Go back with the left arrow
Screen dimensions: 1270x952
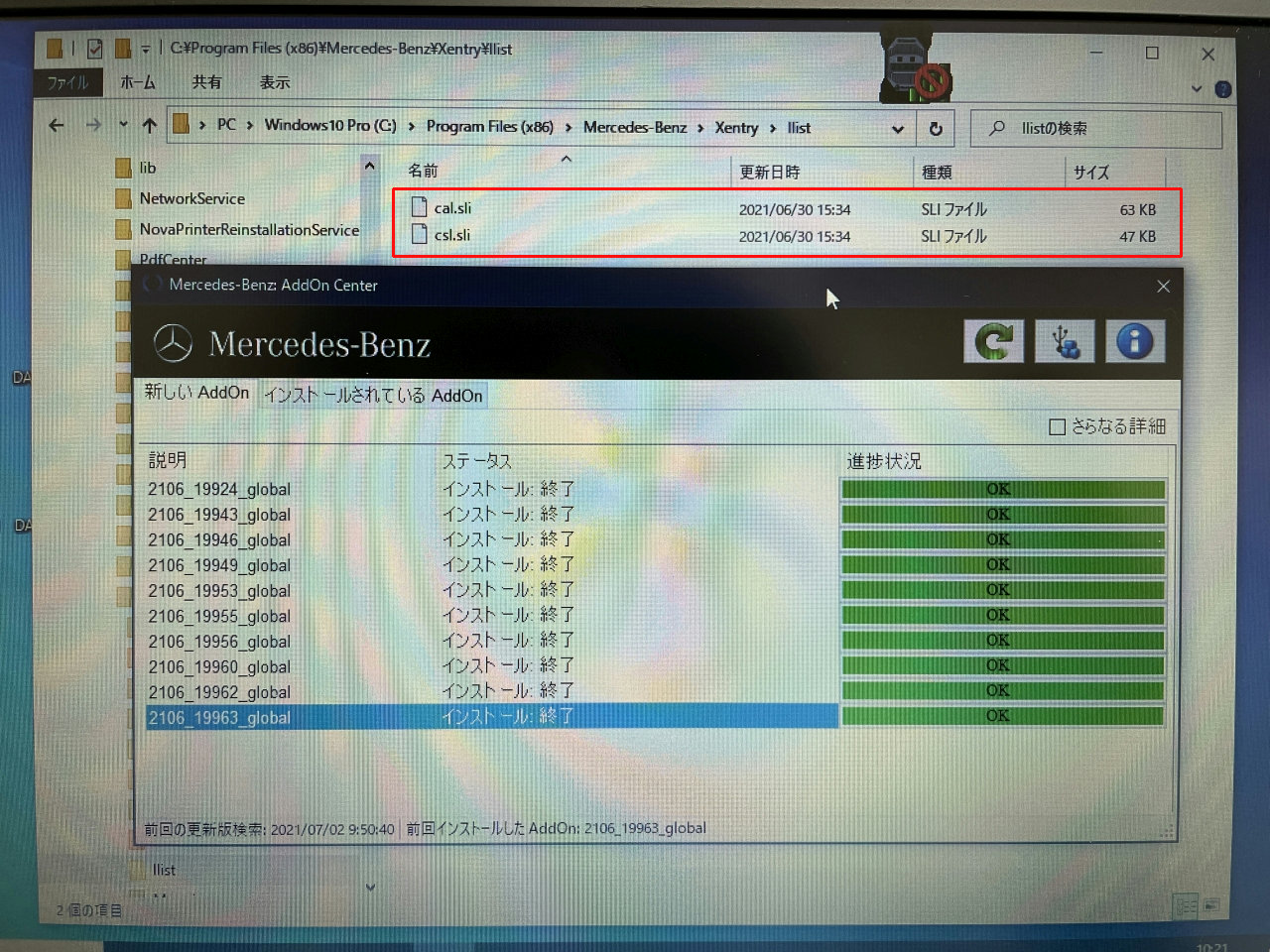57,125
